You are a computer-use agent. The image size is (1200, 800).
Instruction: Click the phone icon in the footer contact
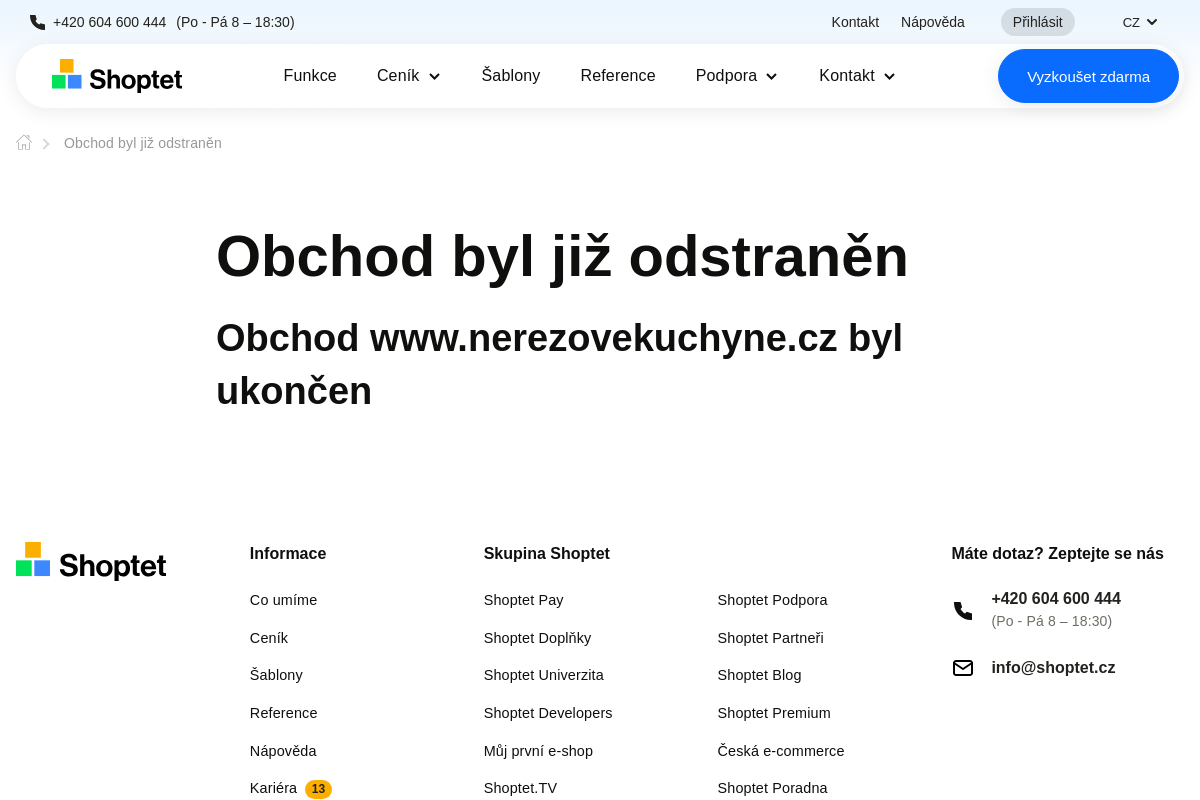point(962,610)
